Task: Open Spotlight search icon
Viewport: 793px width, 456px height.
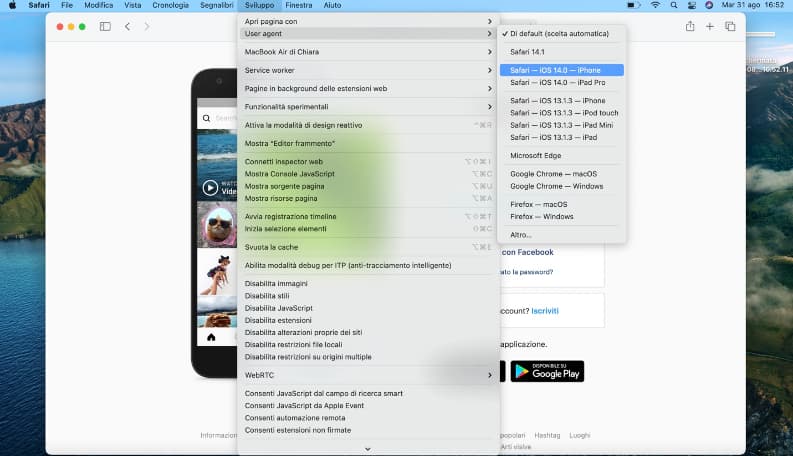Action: [674, 5]
